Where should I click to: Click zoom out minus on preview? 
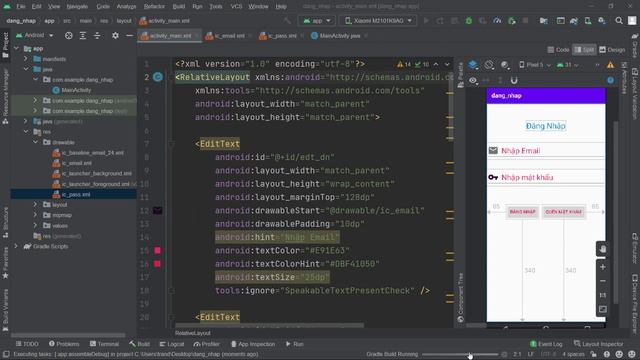pos(603,281)
